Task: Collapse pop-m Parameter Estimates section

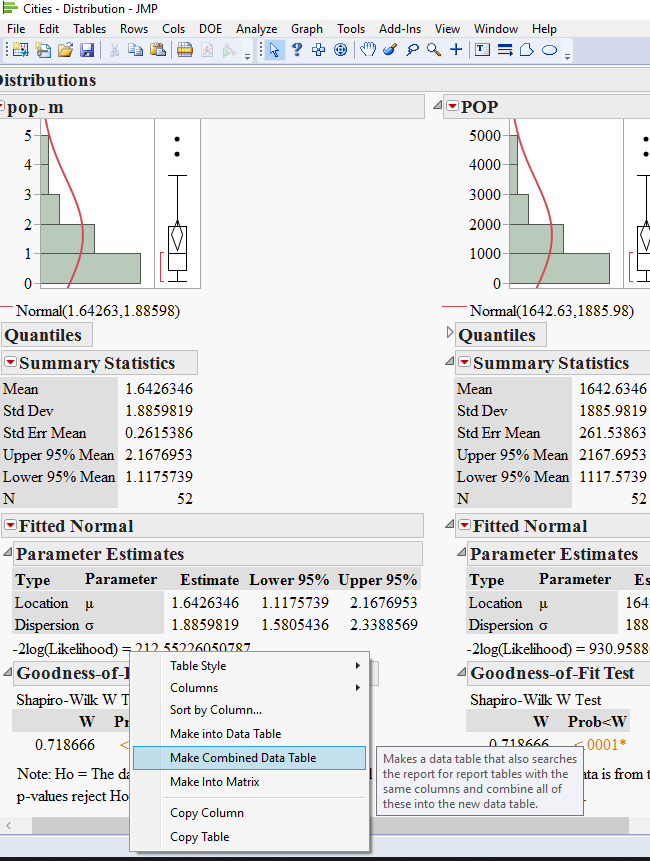Action: 8,551
